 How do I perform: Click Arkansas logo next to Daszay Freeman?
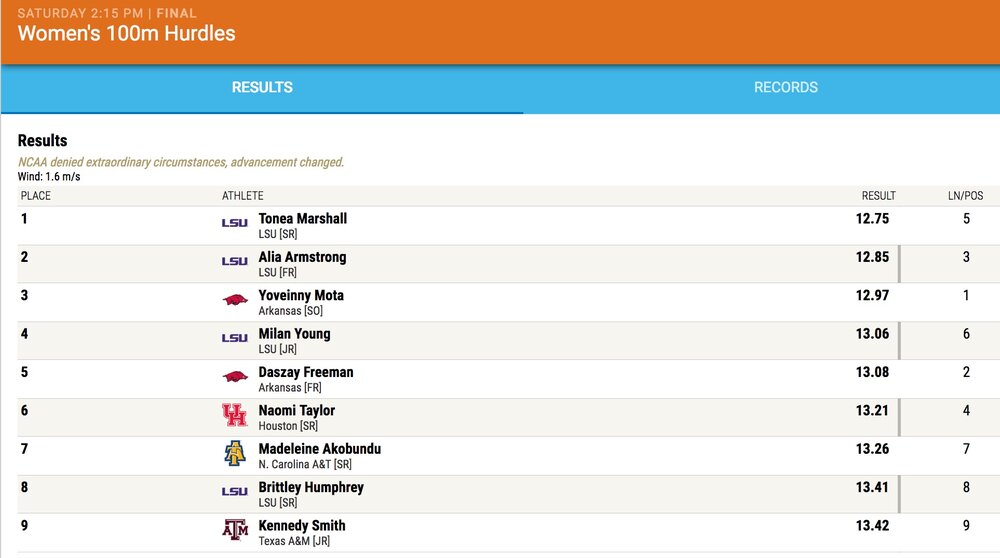234,376
